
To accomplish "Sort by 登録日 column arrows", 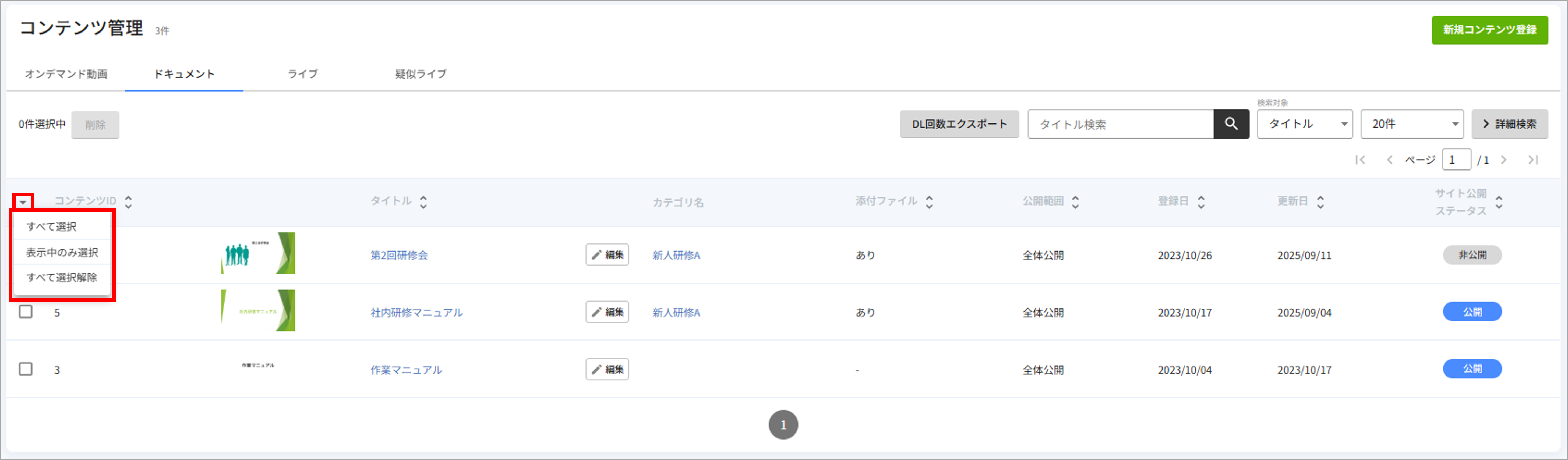I will (1201, 202).
